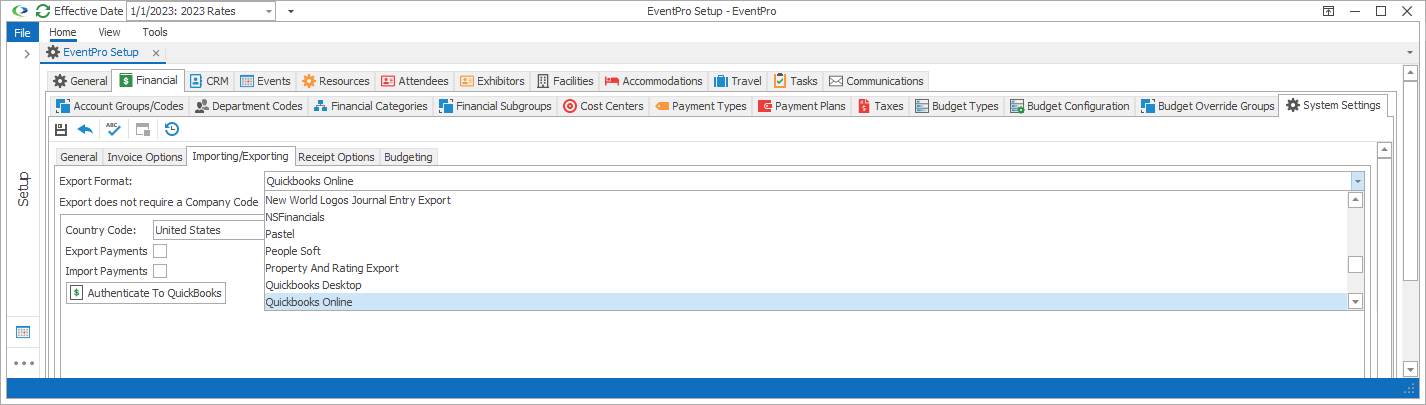Select the Home ribbon tab
Viewport: 1426px width, 405px height.
(63, 32)
